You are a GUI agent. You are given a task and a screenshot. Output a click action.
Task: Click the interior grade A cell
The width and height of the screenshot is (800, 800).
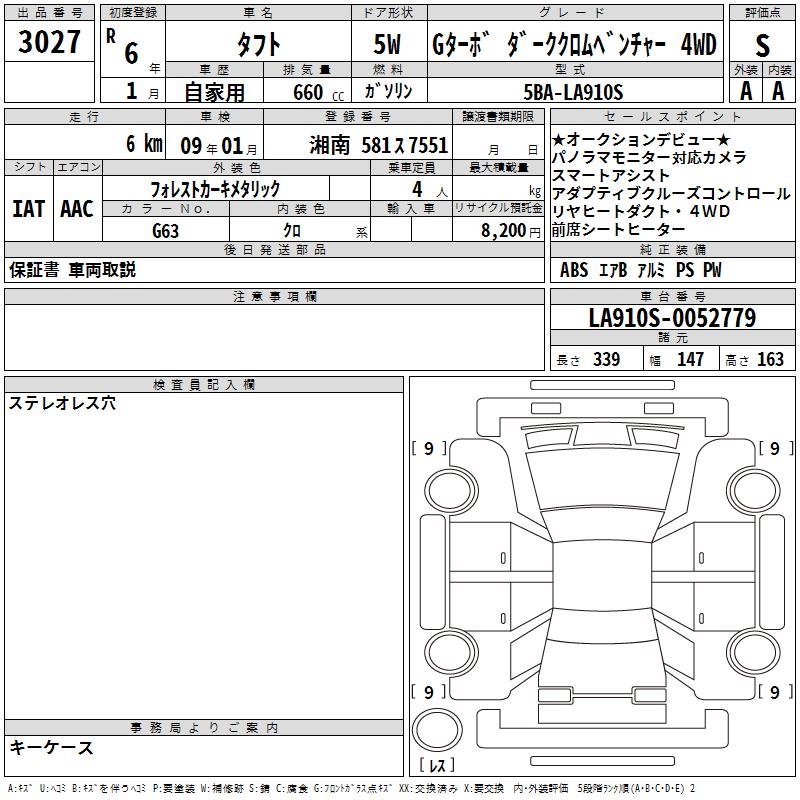click(778, 91)
